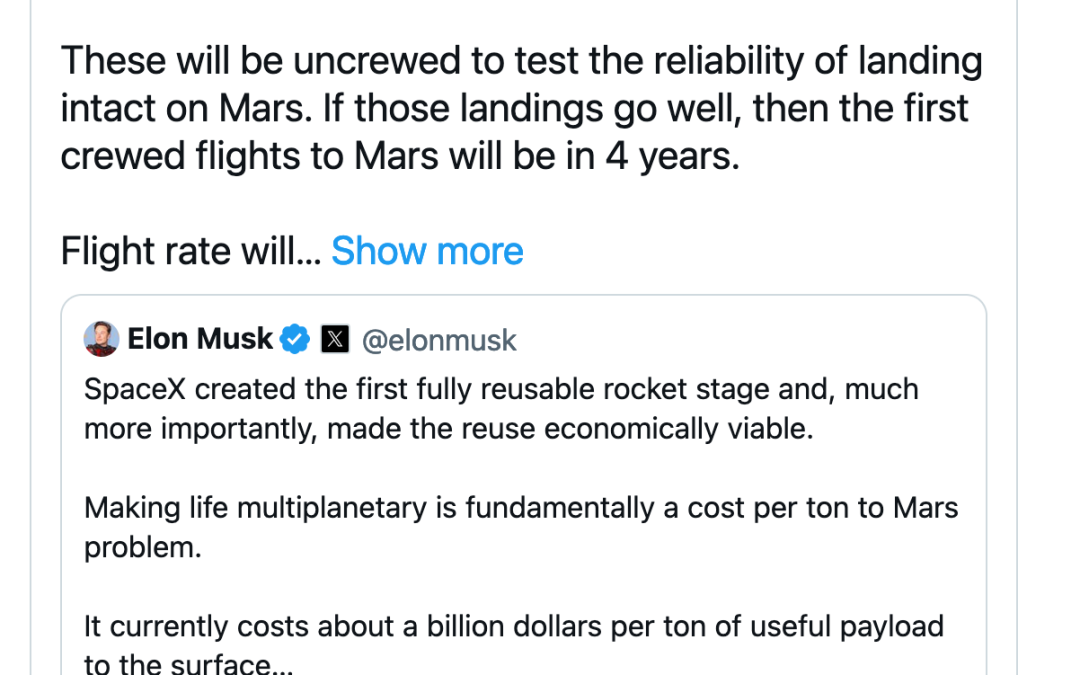1080x675 pixels.
Task: Click the truncated text "Flight rate will…"
Action: [190, 251]
